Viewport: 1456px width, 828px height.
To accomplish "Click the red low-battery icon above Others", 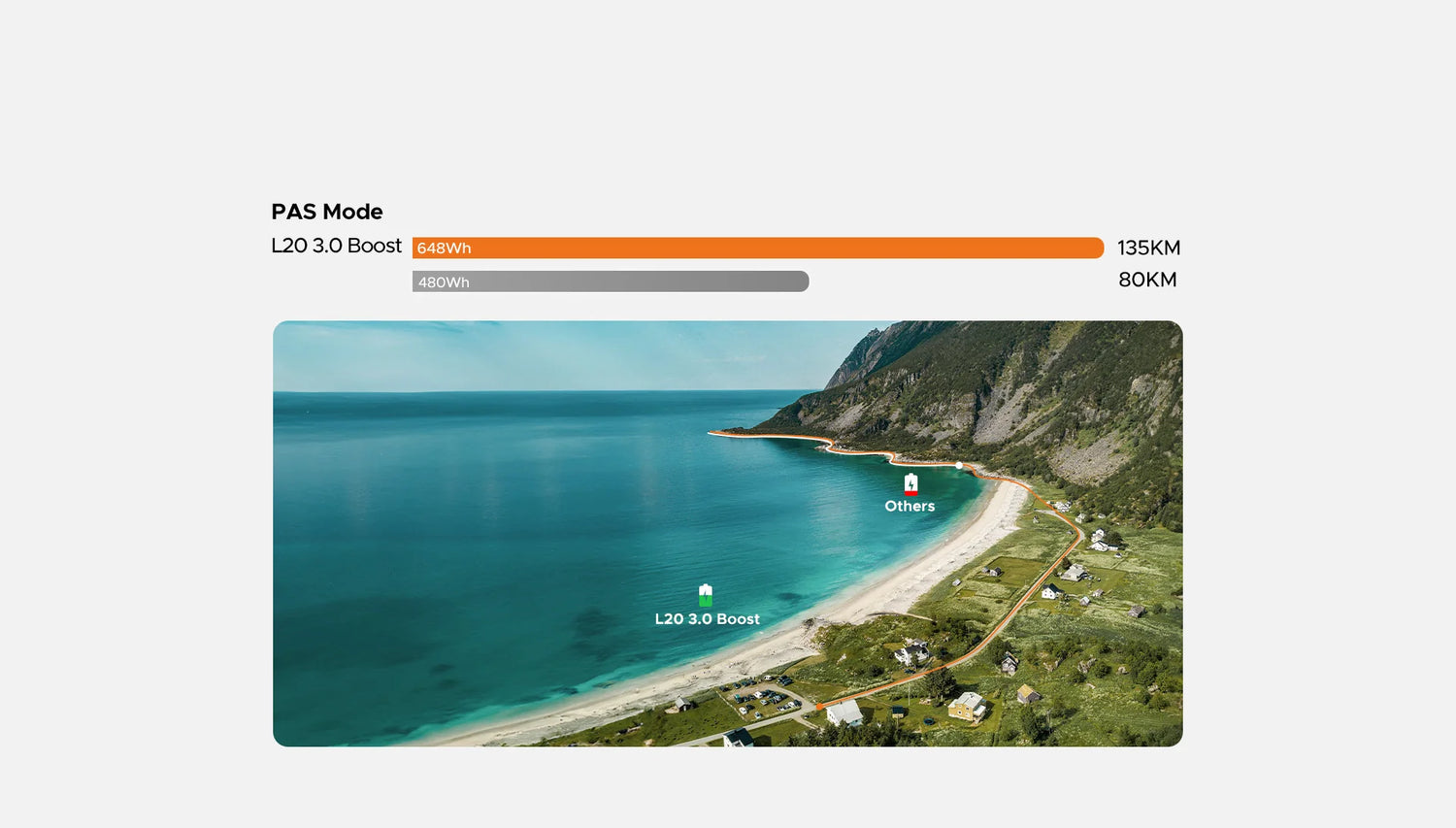I will [x=910, y=483].
